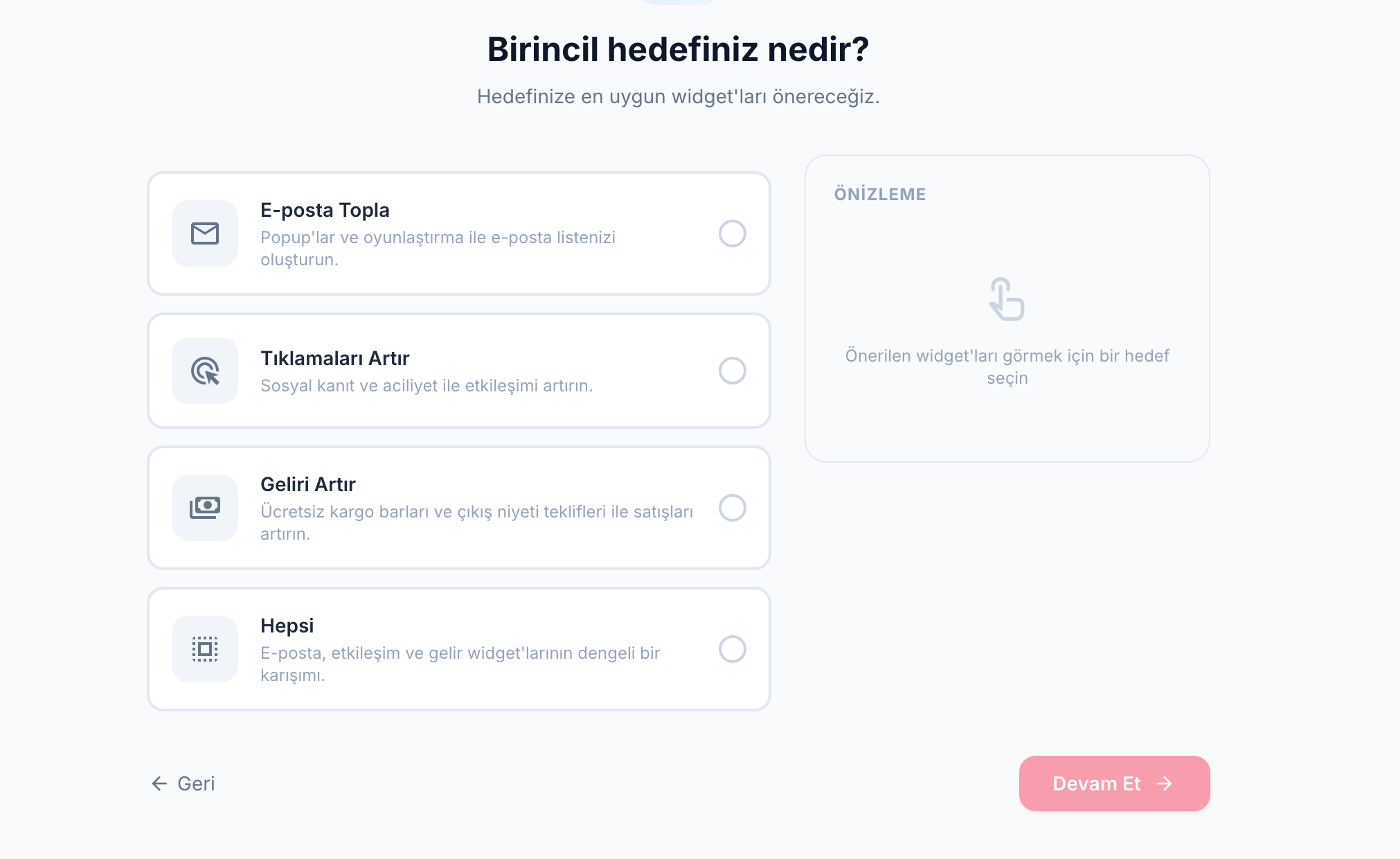Click the money icon next to Geliri Artır
Viewport: 1400px width, 859px height.
click(205, 508)
